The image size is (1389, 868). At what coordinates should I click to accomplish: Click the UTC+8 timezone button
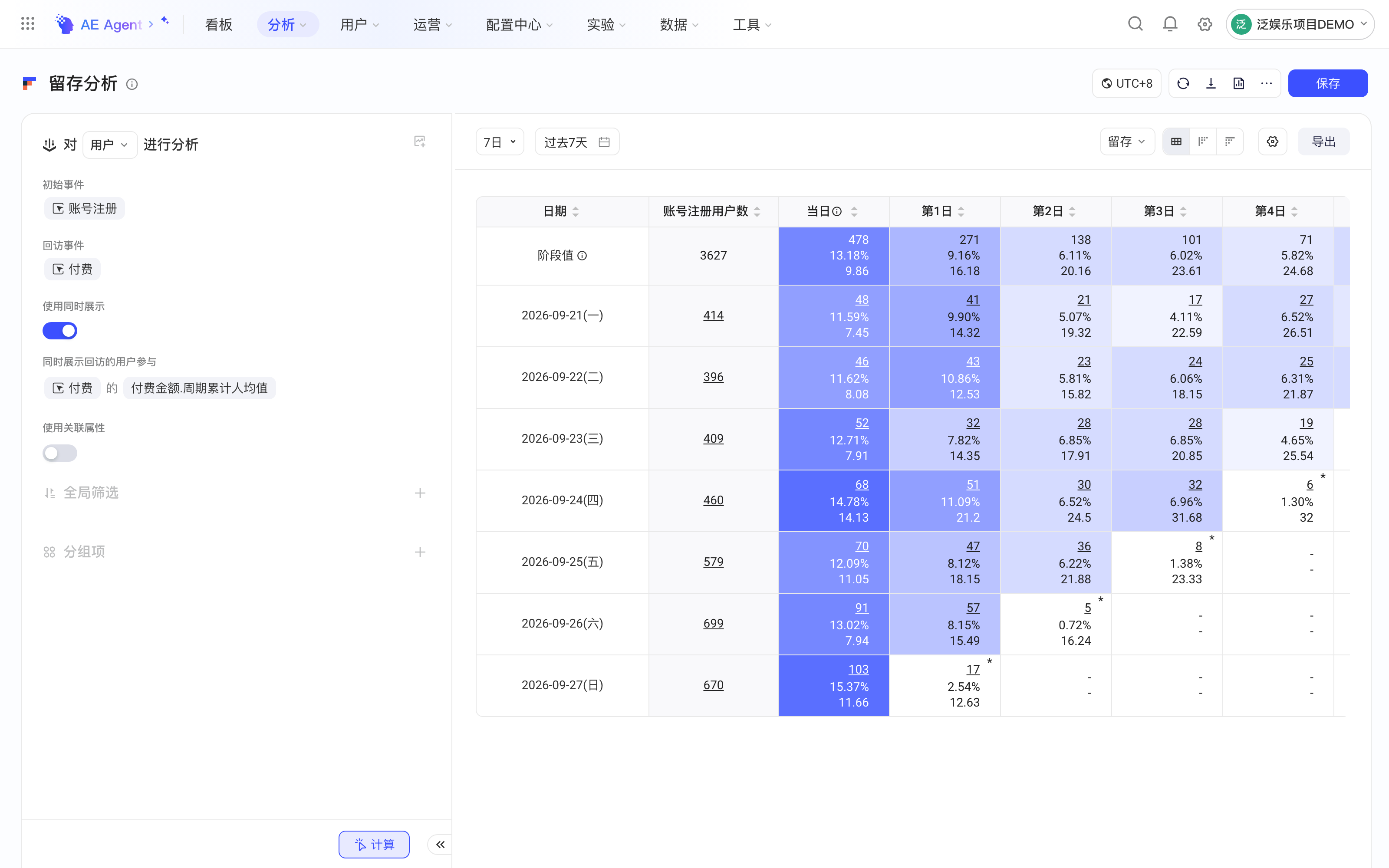[1127, 84]
